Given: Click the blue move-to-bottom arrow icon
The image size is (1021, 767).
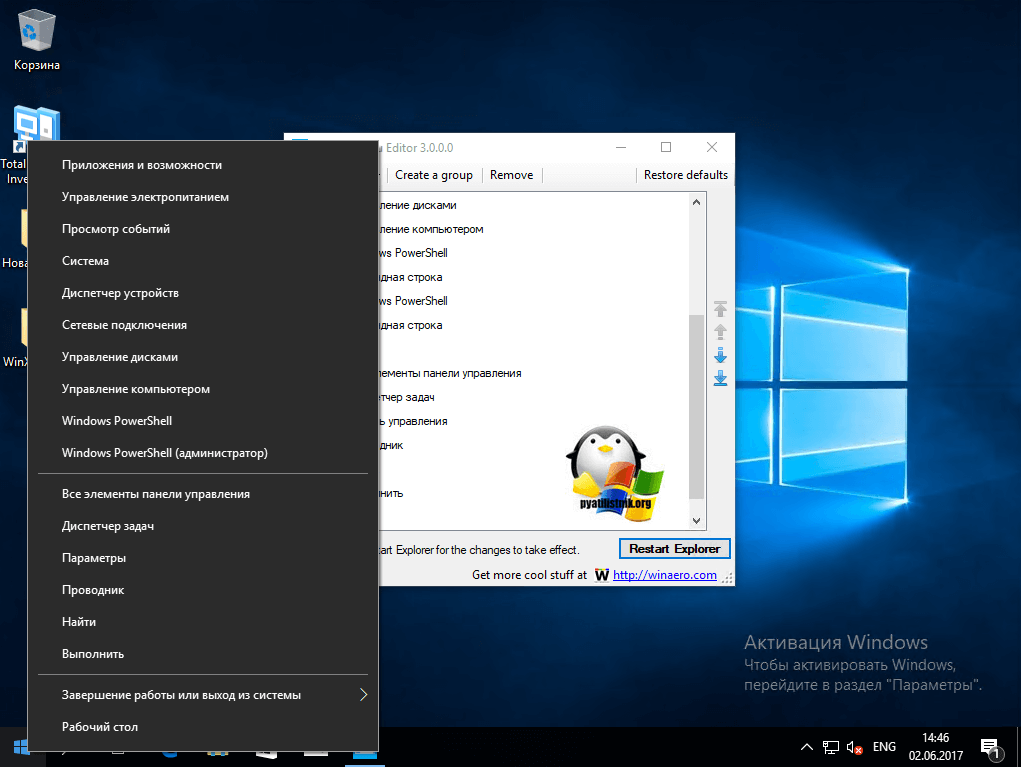Looking at the screenshot, I should click(x=720, y=378).
